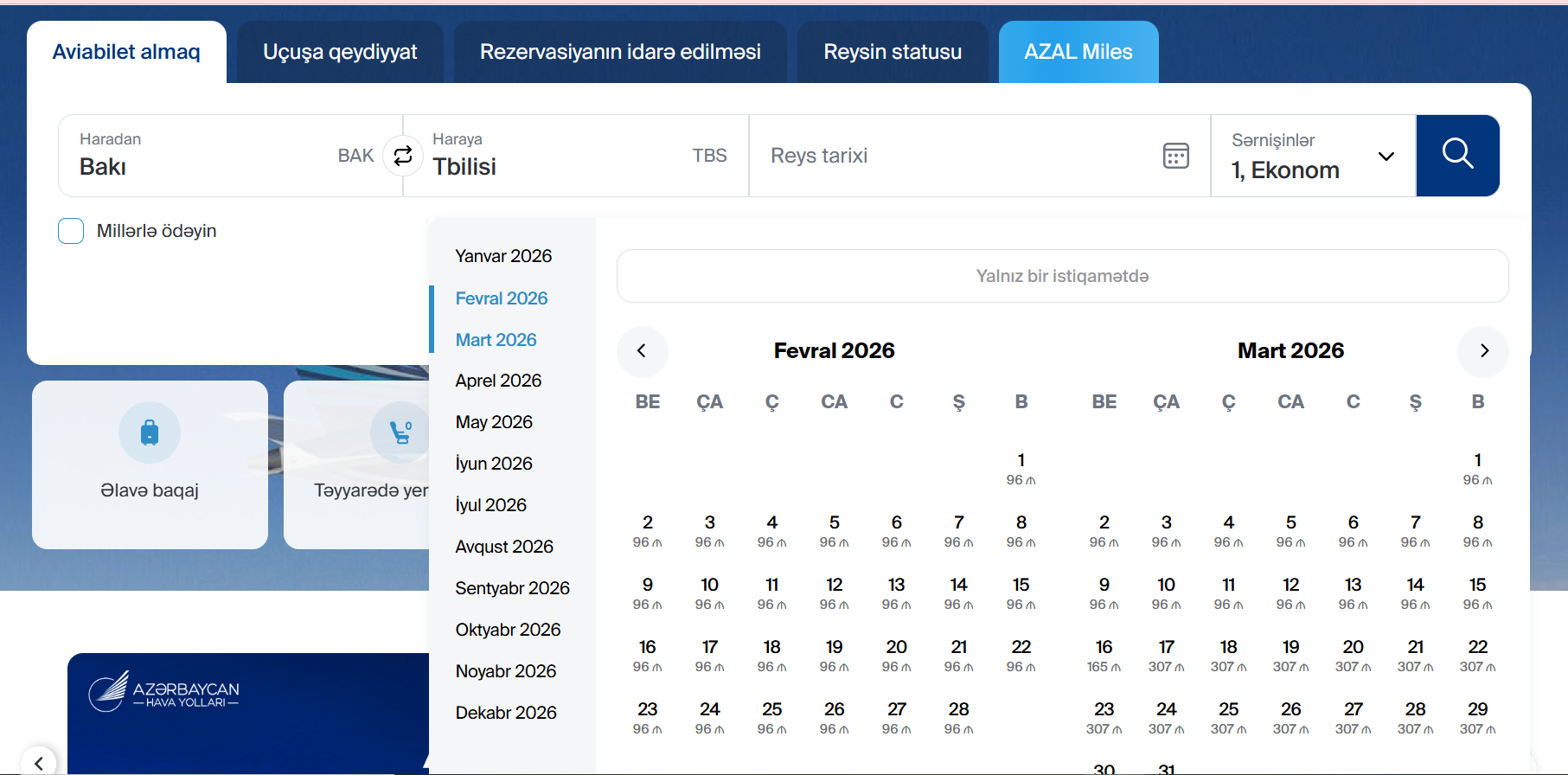This screenshot has height=775, width=1568.
Task: Click the swap origin and destination icon
Action: pyautogui.click(x=403, y=156)
